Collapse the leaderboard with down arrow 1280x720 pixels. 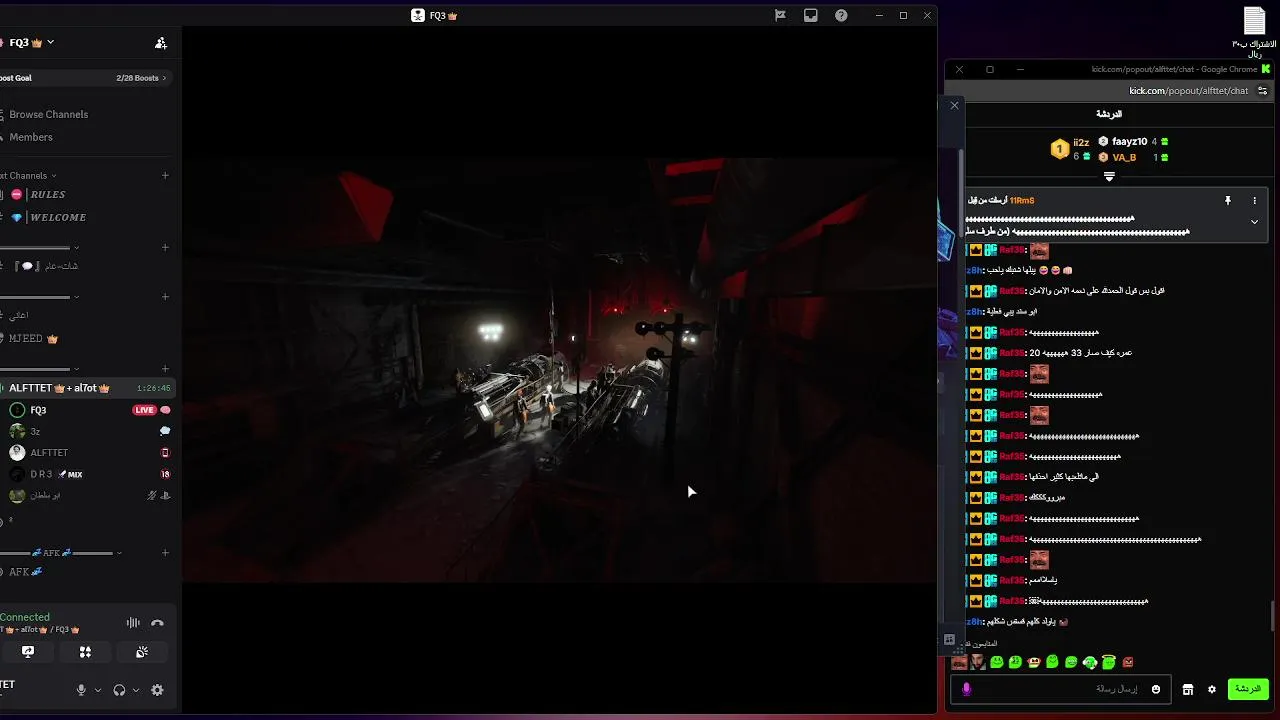point(1109,176)
